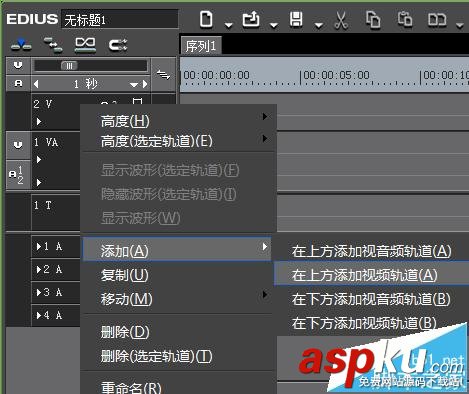Toggle sync-lock mode icon

(53, 45)
